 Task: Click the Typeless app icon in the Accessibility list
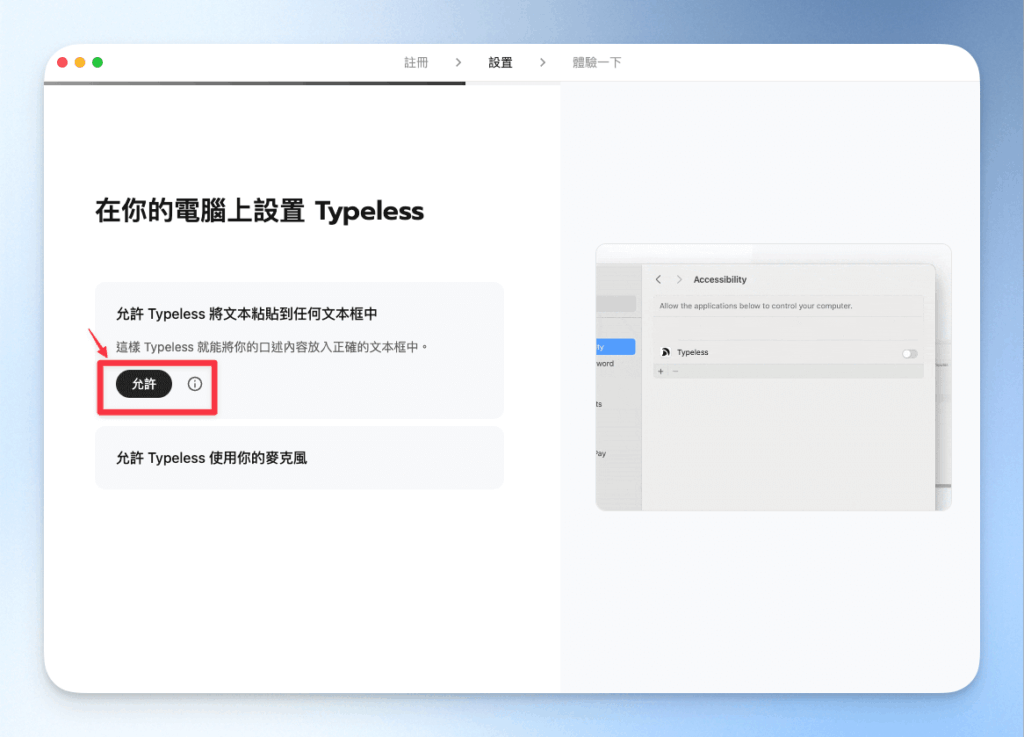point(666,352)
